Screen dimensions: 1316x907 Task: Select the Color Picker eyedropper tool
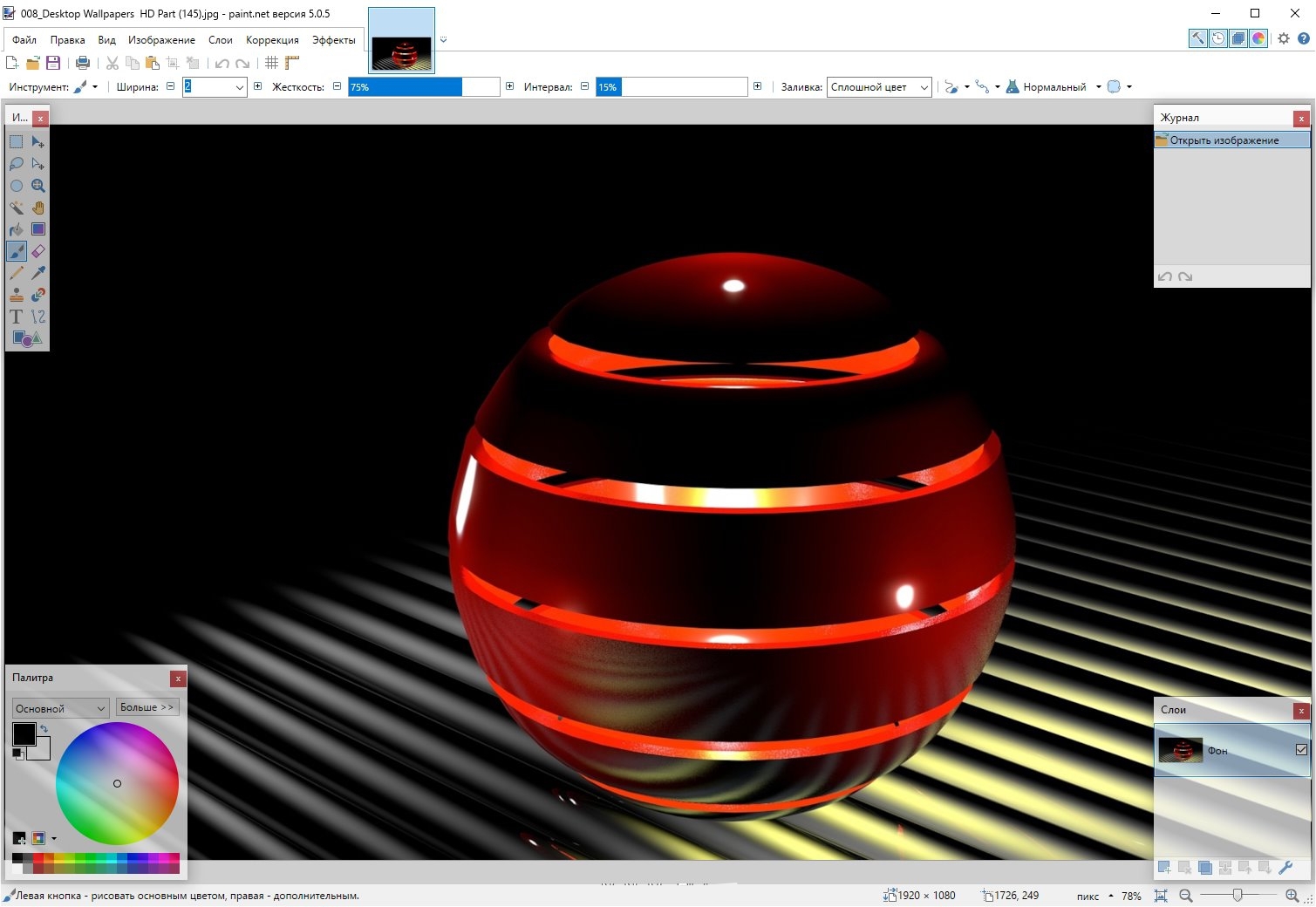click(38, 273)
